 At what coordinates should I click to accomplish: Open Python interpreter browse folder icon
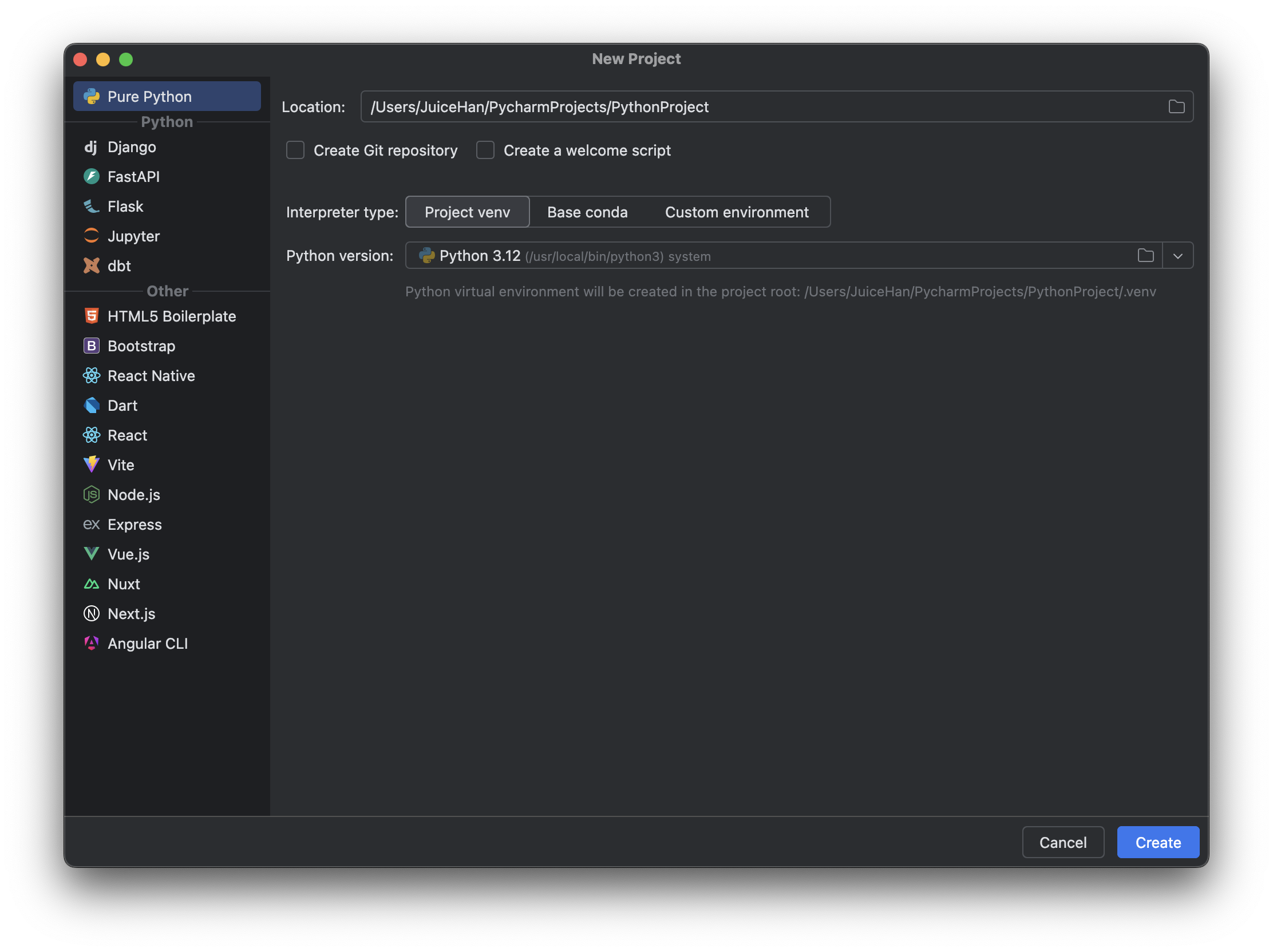pos(1145,256)
